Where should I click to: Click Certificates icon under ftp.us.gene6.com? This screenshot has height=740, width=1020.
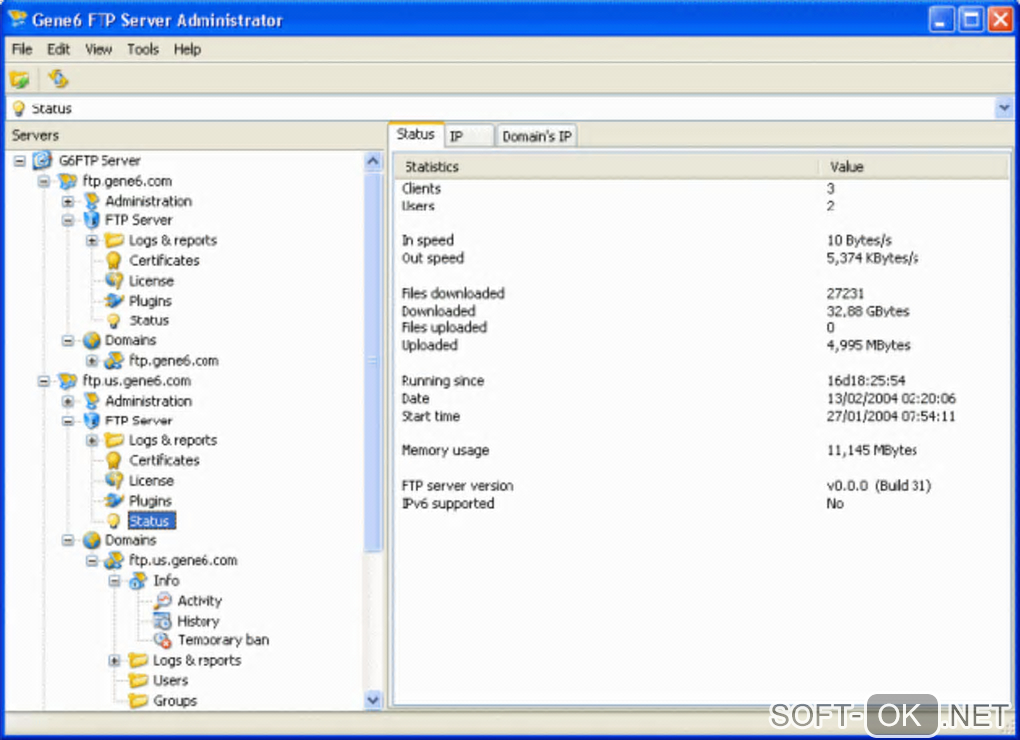coord(114,460)
